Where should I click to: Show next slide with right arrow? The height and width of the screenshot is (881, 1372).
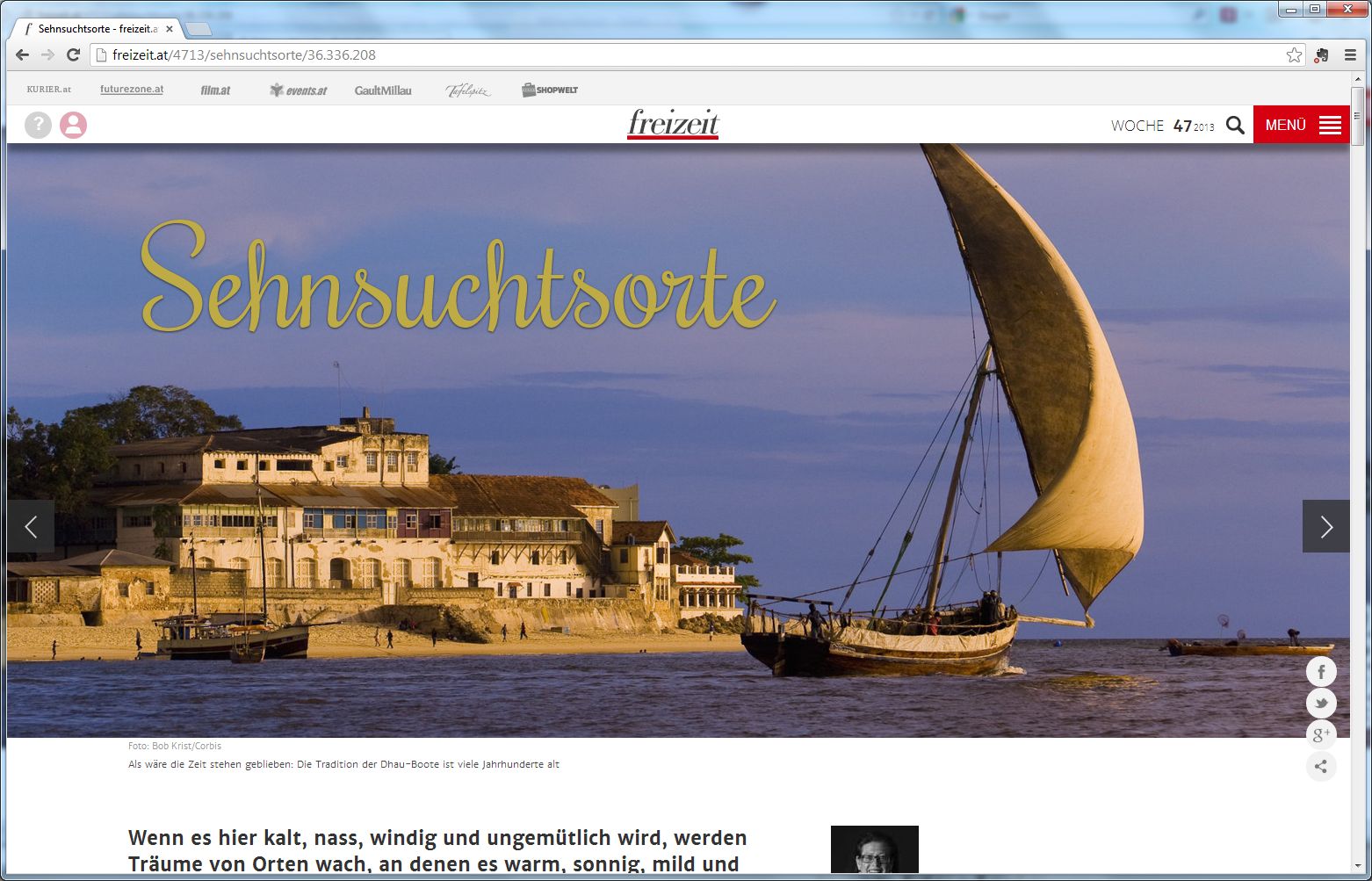[1325, 526]
